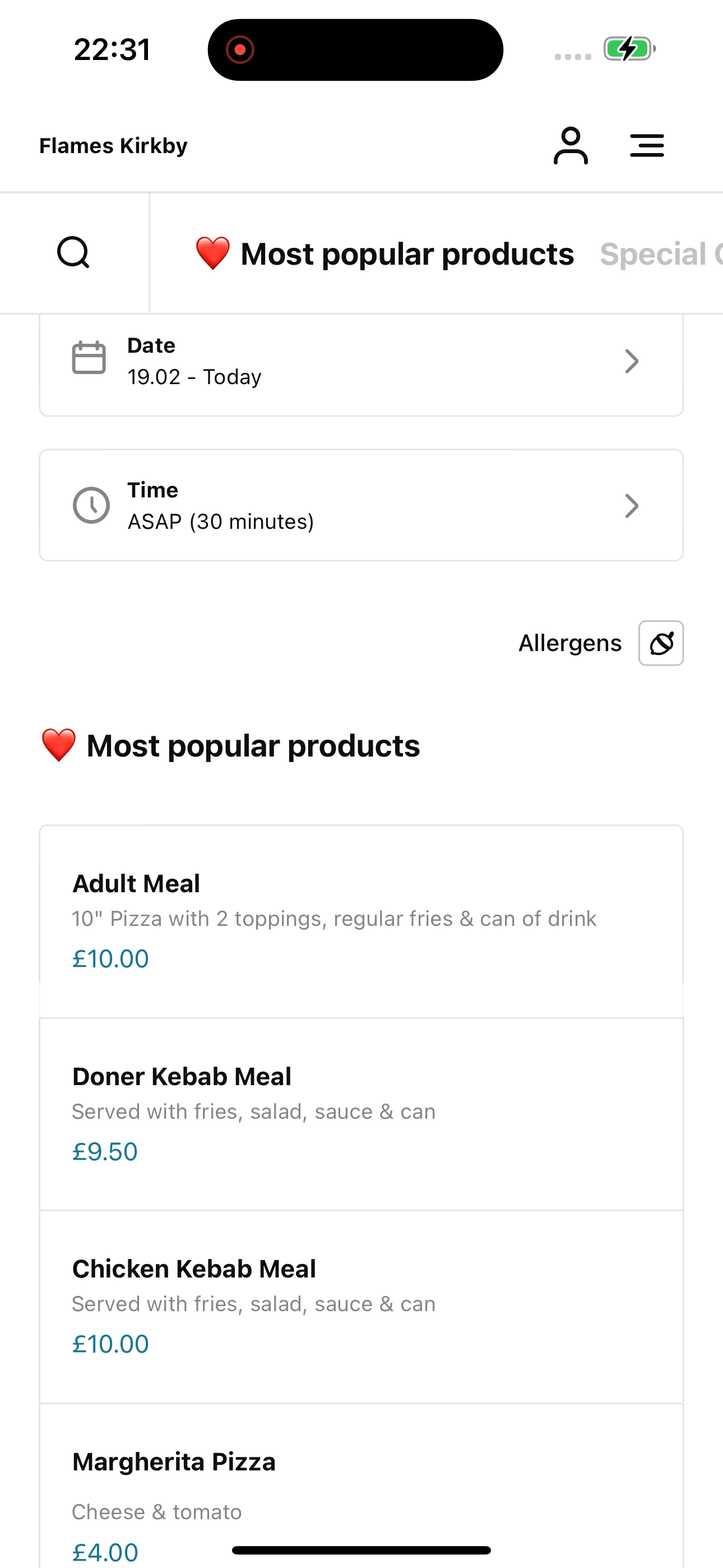Click the clock icon beside Time

(x=91, y=505)
